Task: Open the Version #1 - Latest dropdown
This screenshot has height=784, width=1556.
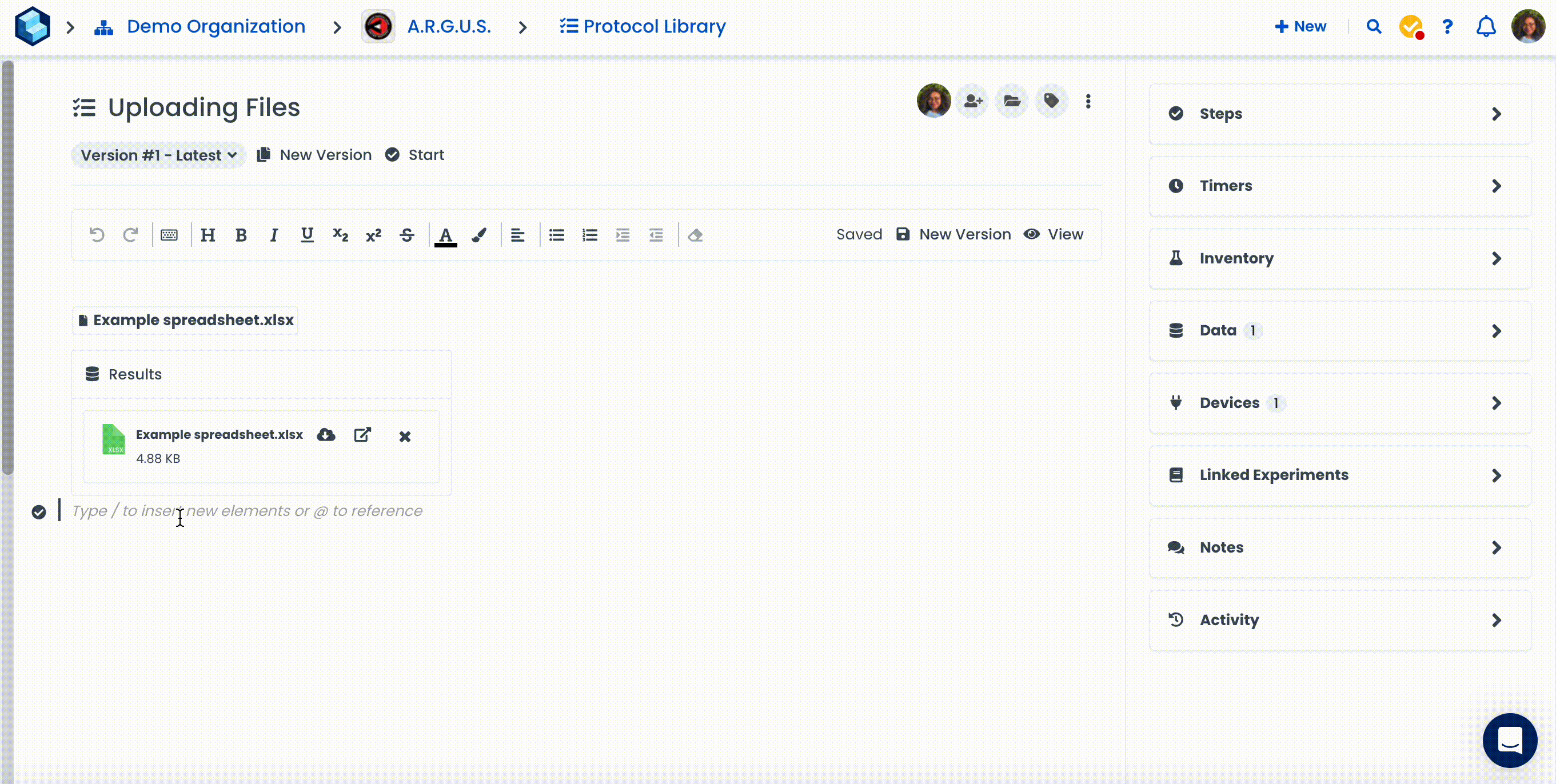Action: point(158,155)
